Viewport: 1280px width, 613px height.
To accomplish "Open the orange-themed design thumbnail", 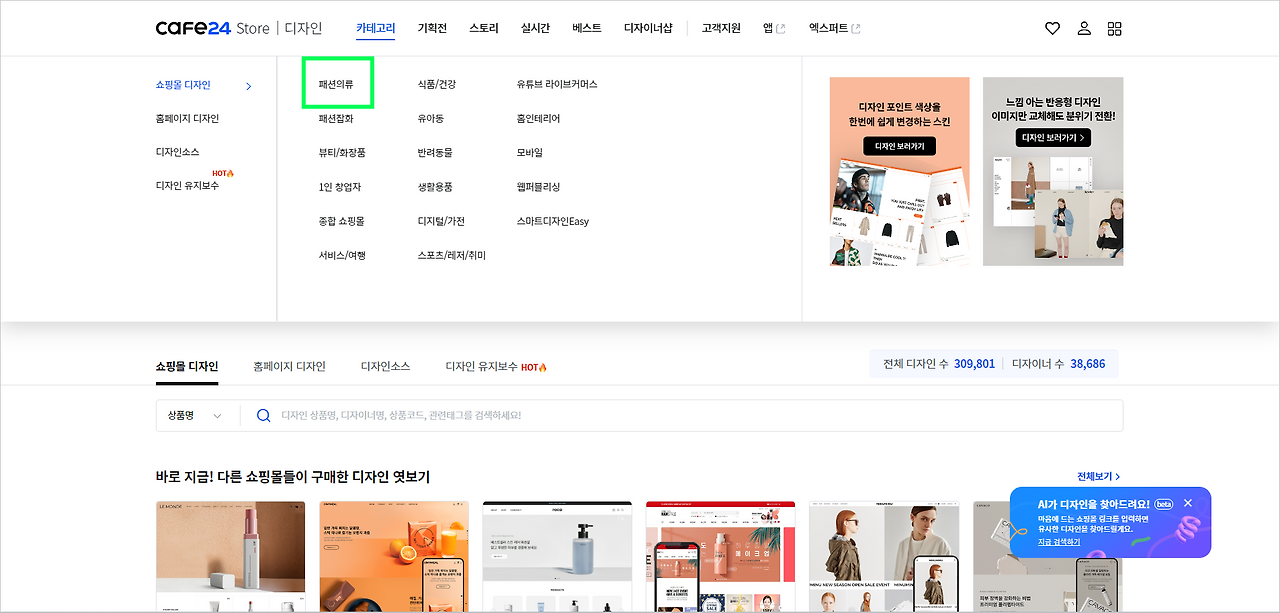I will point(394,557).
